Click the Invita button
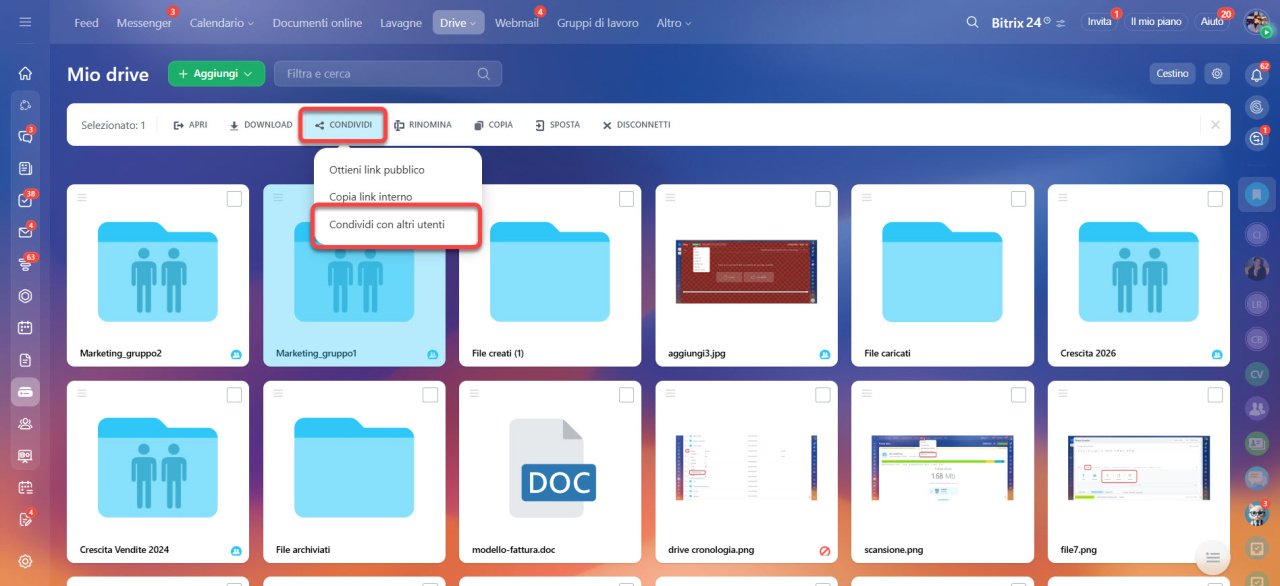 click(1099, 22)
